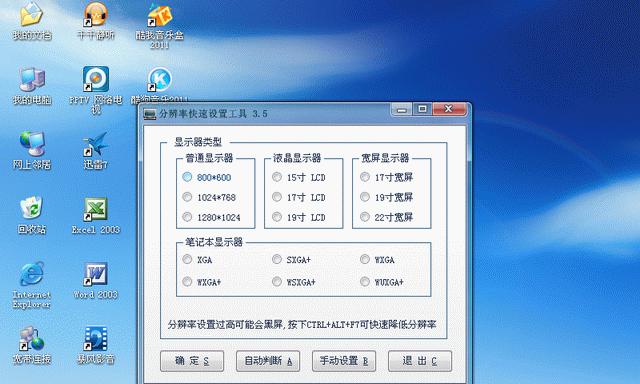Click the 退出 C exit button

tap(420, 361)
